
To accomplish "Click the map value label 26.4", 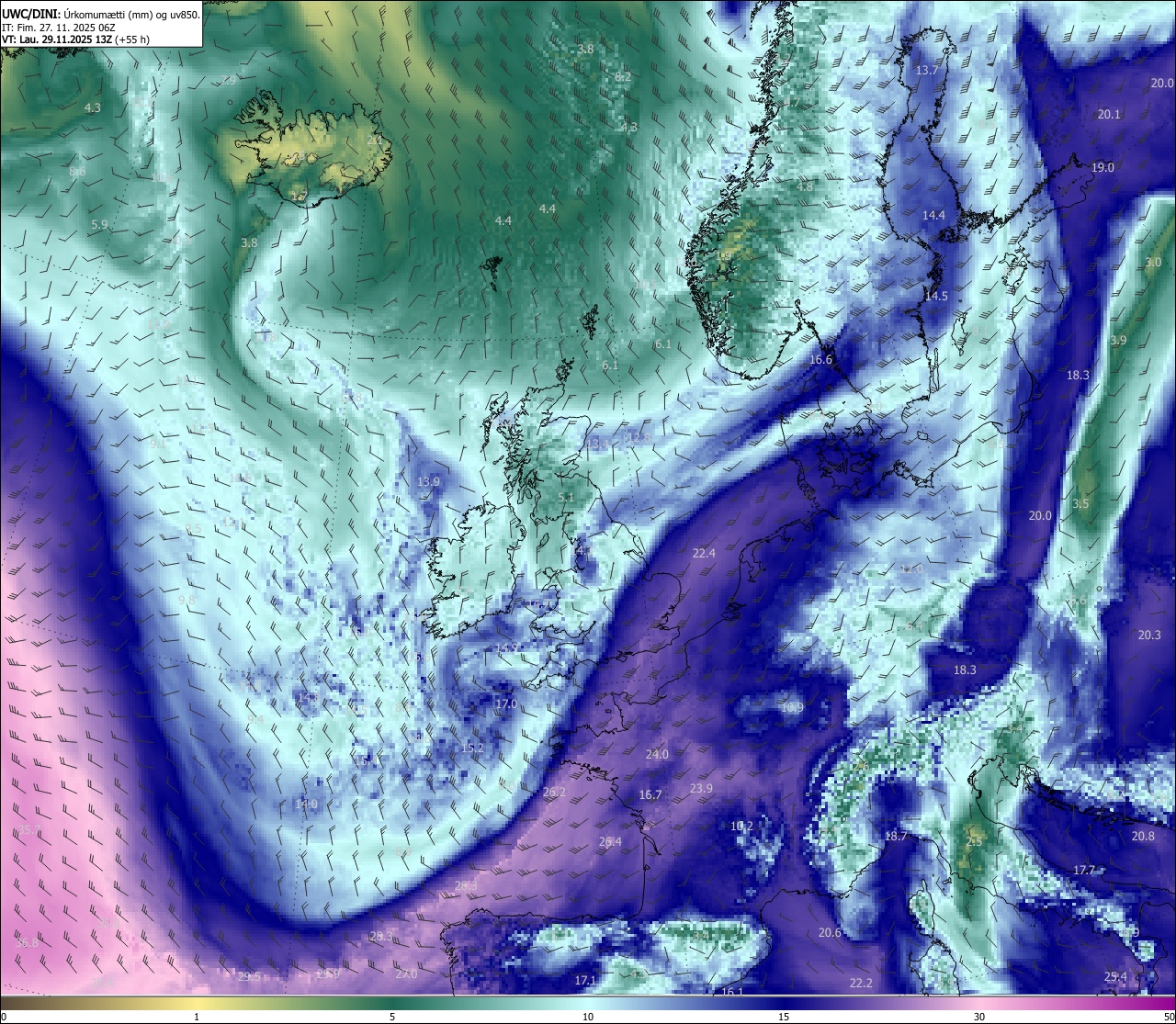I will [610, 841].
